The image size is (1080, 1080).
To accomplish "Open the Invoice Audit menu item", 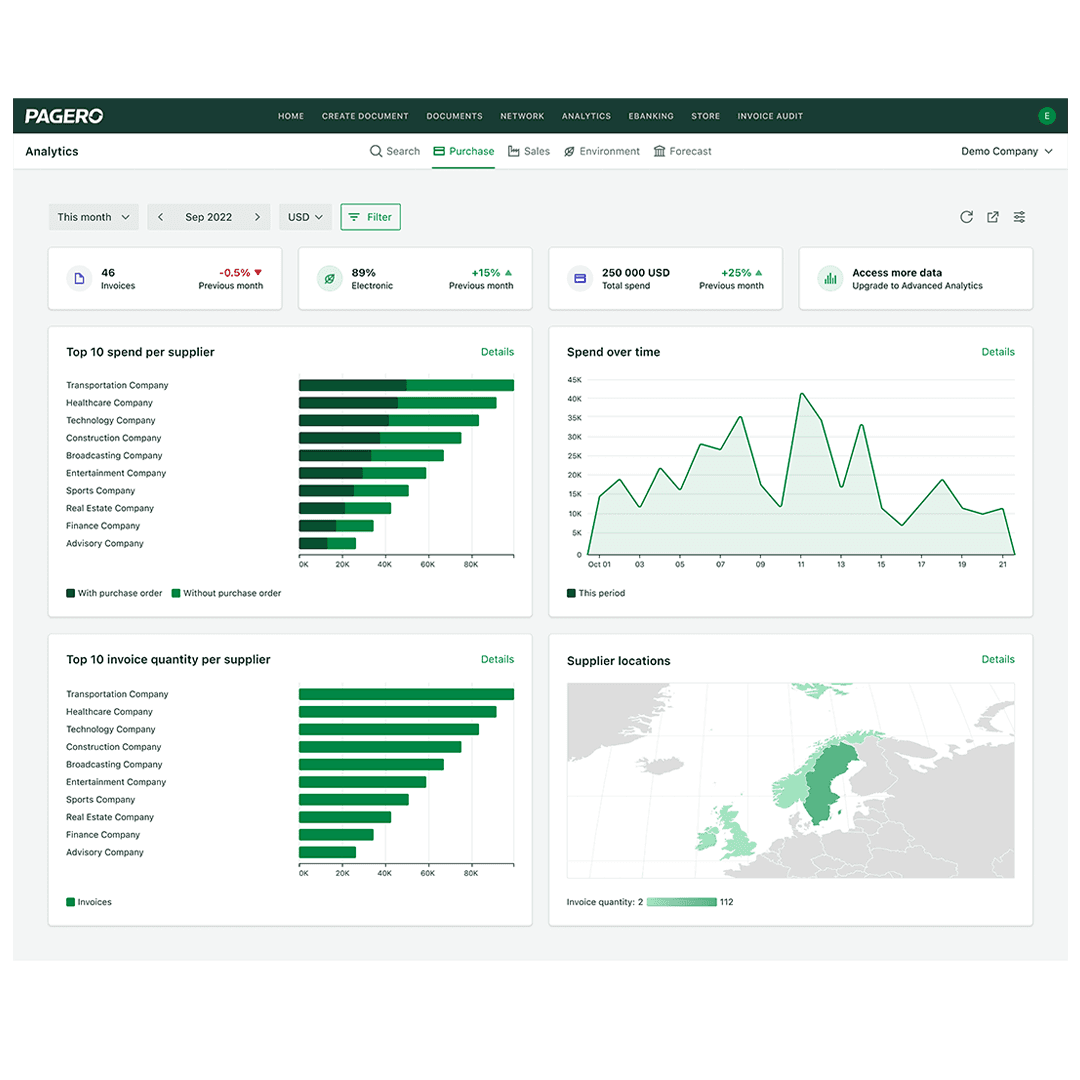I will [770, 116].
